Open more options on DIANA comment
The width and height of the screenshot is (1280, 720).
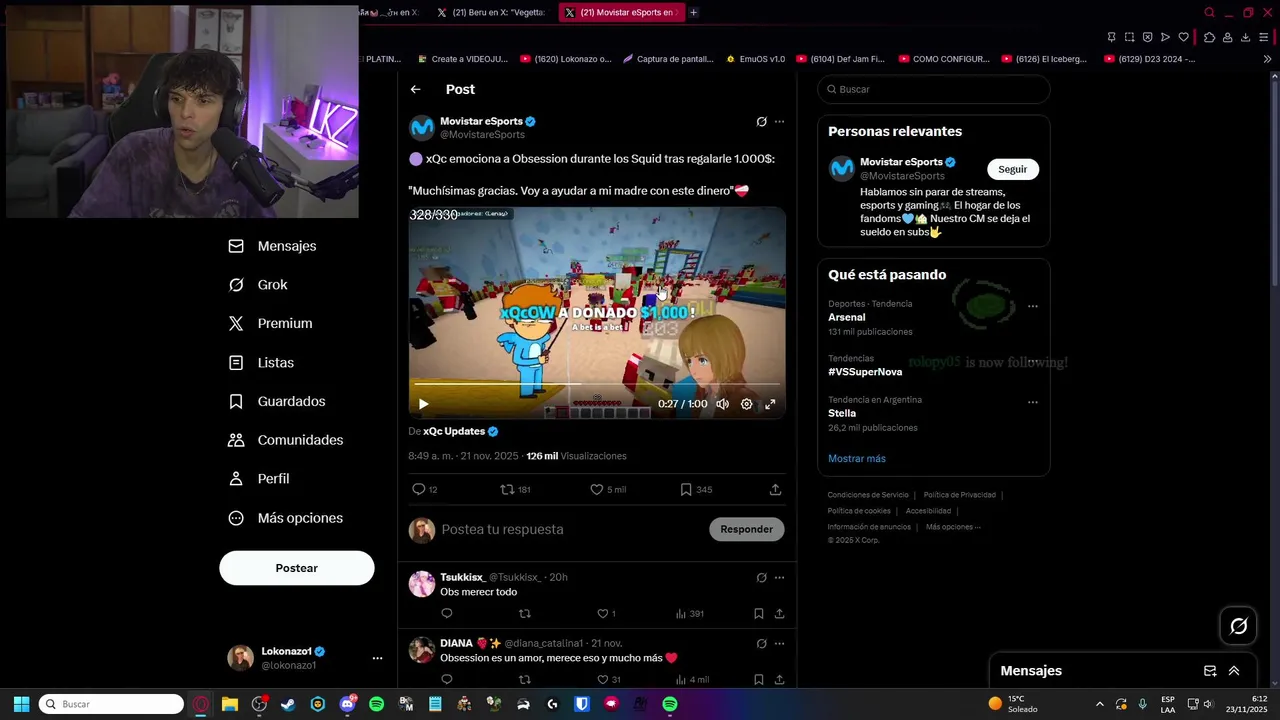coord(779,644)
